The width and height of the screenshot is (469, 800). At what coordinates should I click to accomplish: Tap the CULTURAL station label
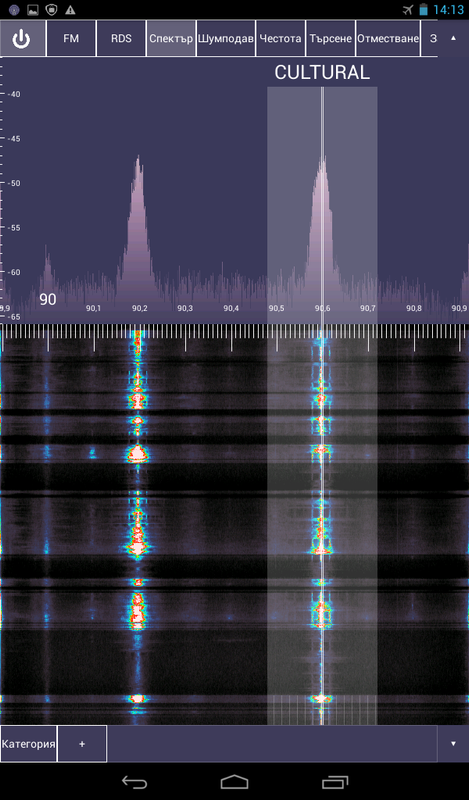tap(322, 72)
